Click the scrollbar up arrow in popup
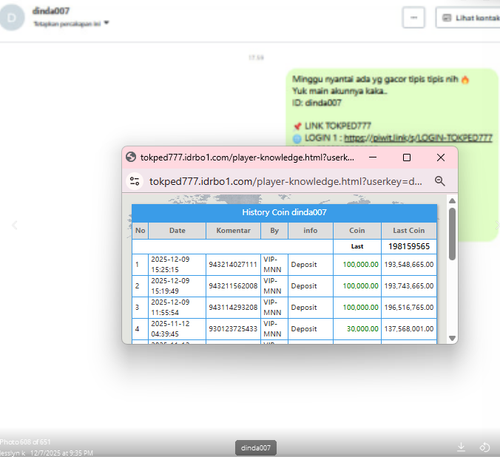 452,201
